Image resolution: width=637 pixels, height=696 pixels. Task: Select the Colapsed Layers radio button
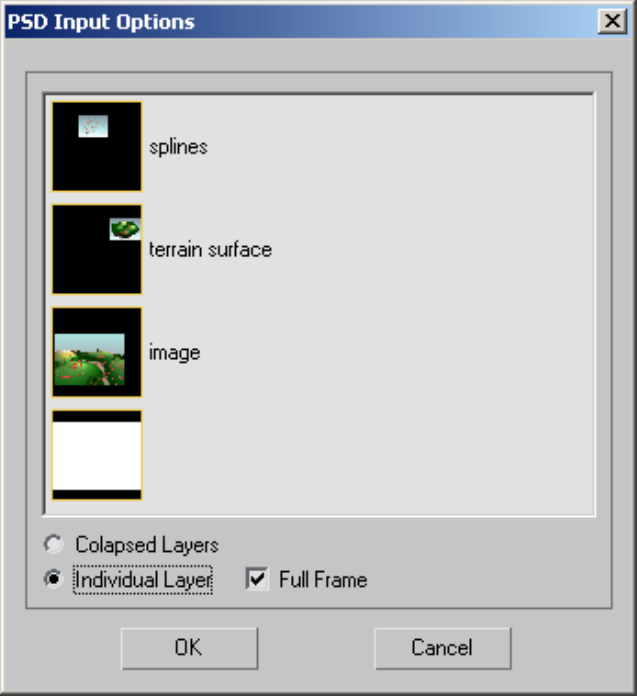(54, 544)
